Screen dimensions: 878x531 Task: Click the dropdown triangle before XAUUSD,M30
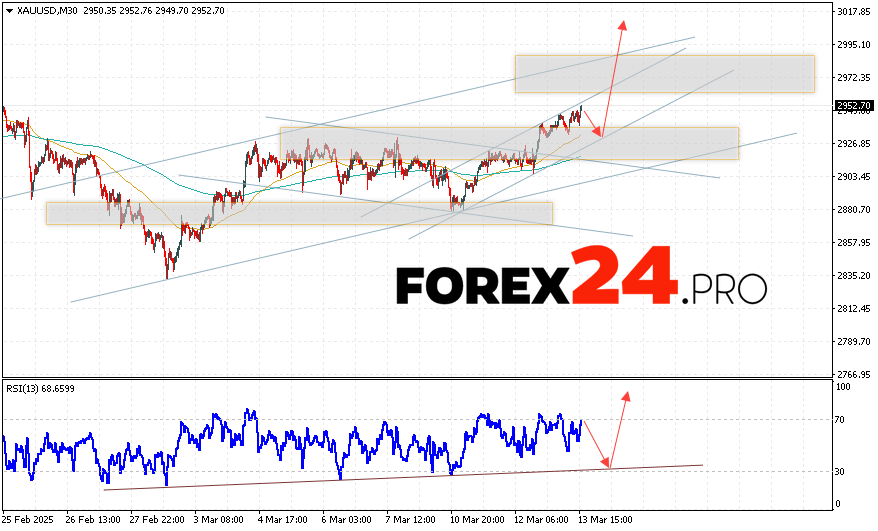coord(8,12)
